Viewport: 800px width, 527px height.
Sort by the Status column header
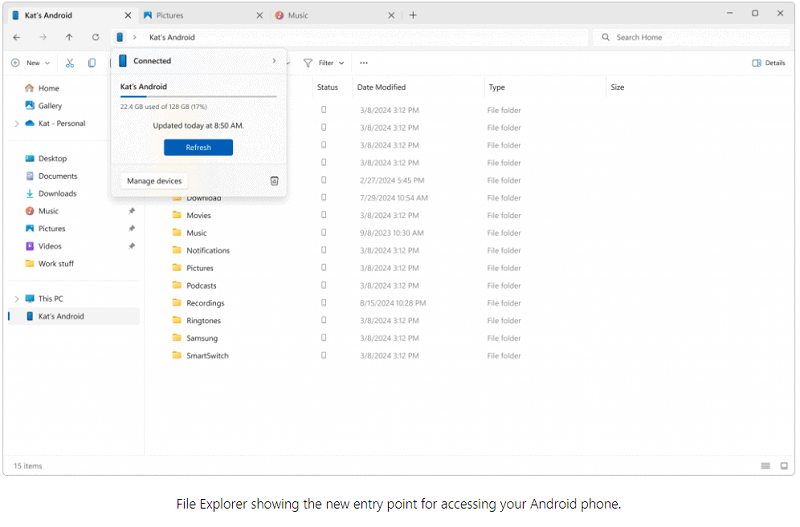[x=328, y=87]
